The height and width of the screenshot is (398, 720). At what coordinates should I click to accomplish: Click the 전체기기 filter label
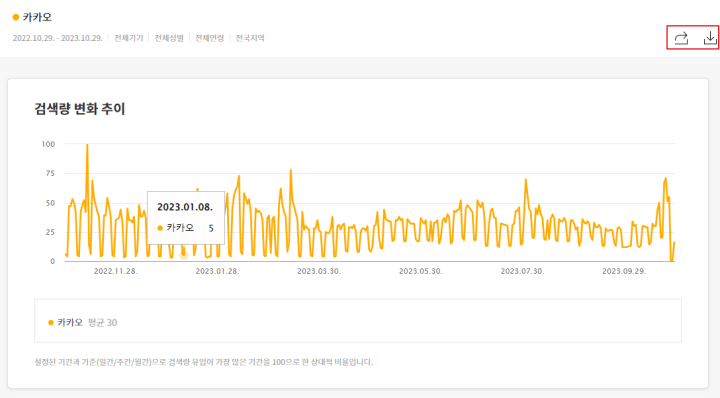[129, 38]
